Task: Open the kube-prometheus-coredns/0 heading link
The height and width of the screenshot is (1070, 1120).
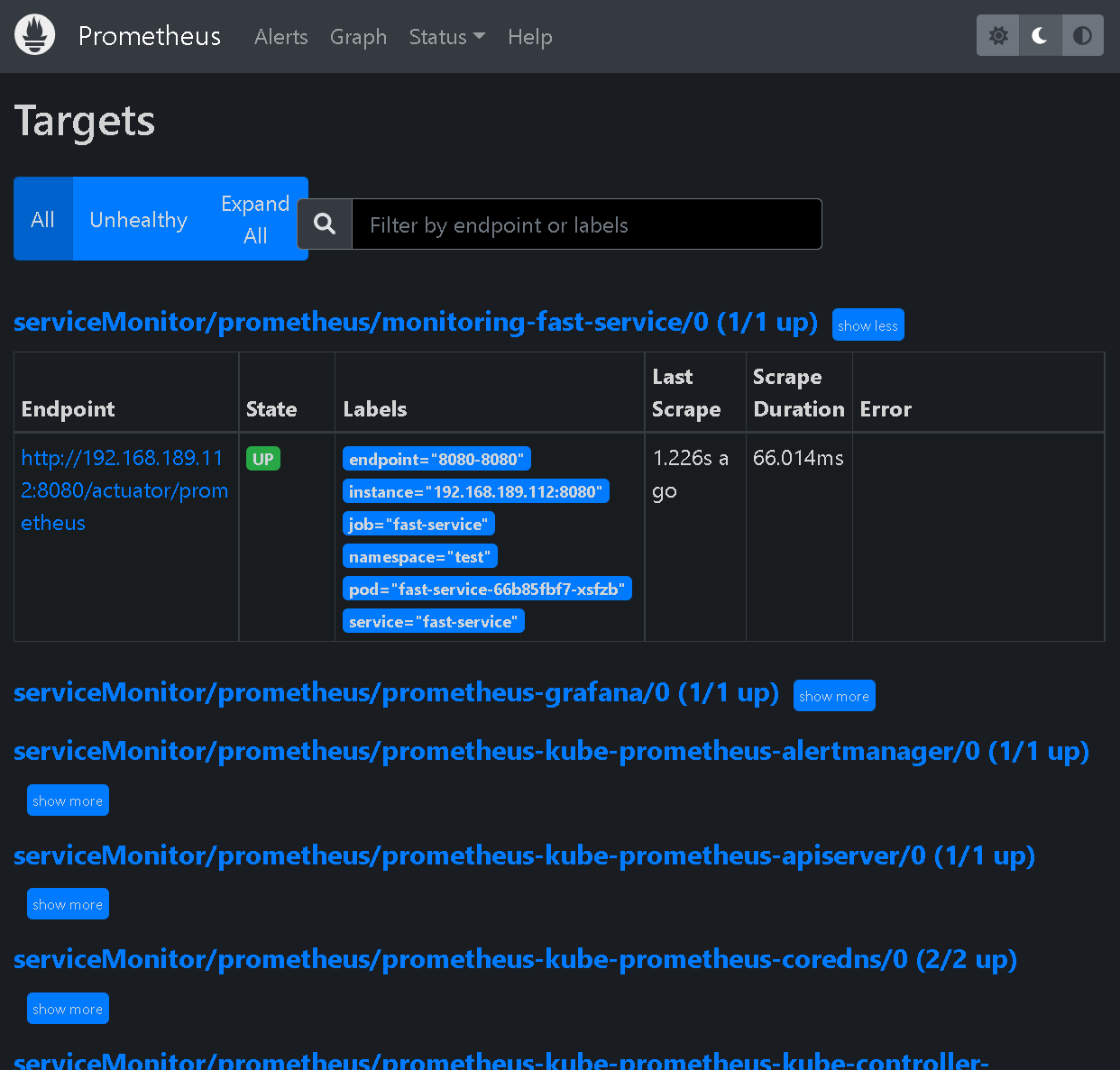Action: [516, 959]
